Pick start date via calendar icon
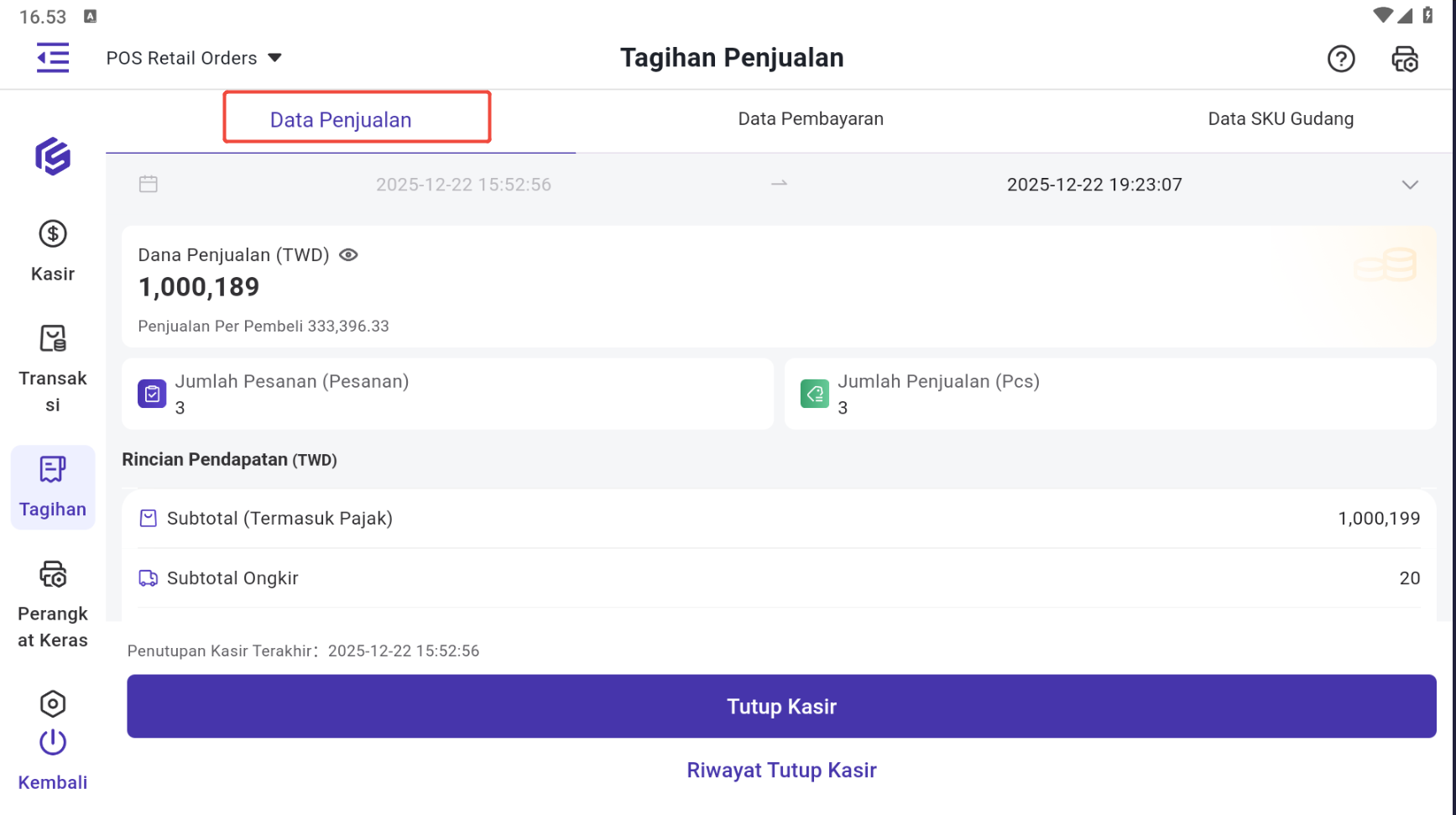The image size is (1456, 815). point(149,185)
